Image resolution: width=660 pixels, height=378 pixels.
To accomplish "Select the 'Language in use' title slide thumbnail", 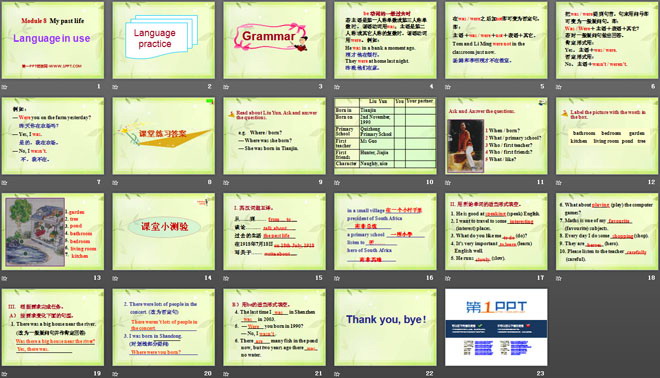I will [53, 40].
